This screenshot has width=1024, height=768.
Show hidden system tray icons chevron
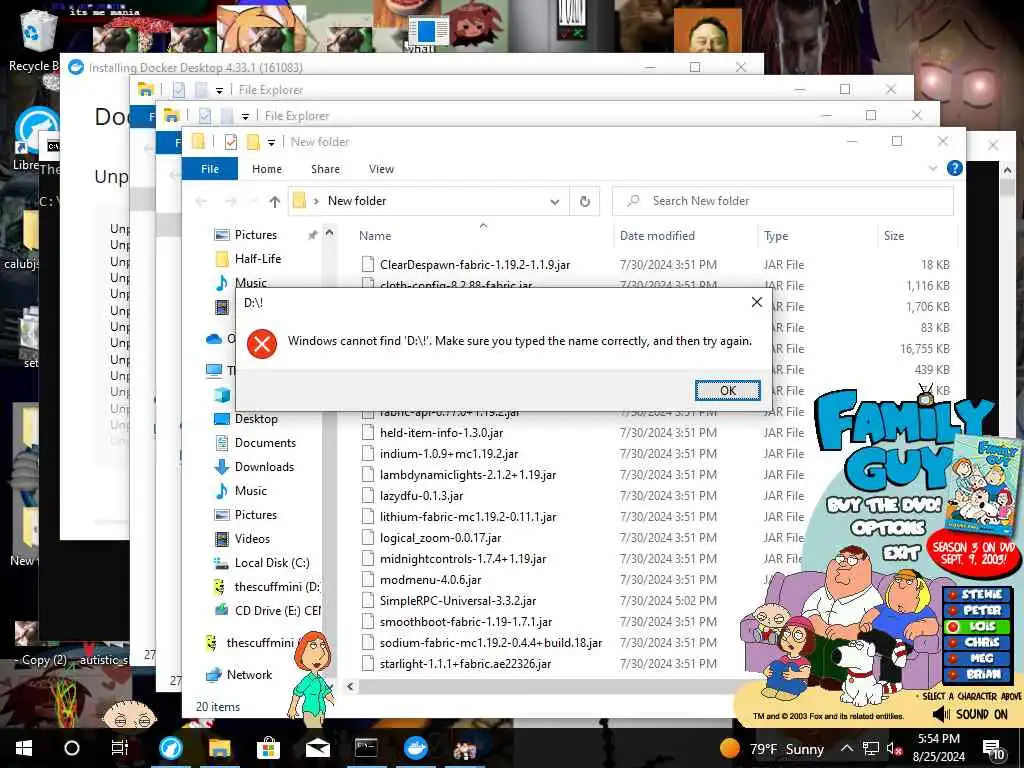(x=846, y=748)
